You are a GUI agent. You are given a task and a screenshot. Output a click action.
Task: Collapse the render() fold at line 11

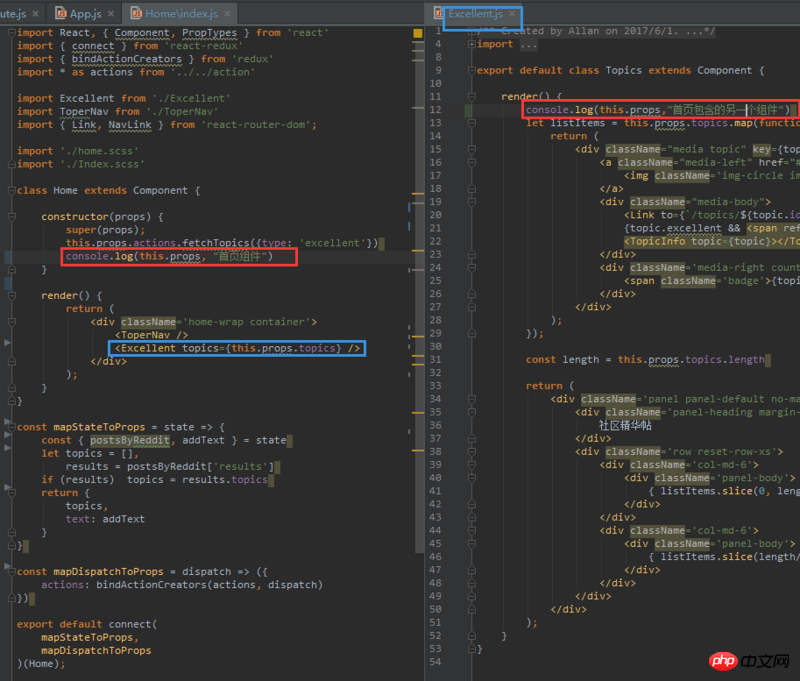click(471, 96)
